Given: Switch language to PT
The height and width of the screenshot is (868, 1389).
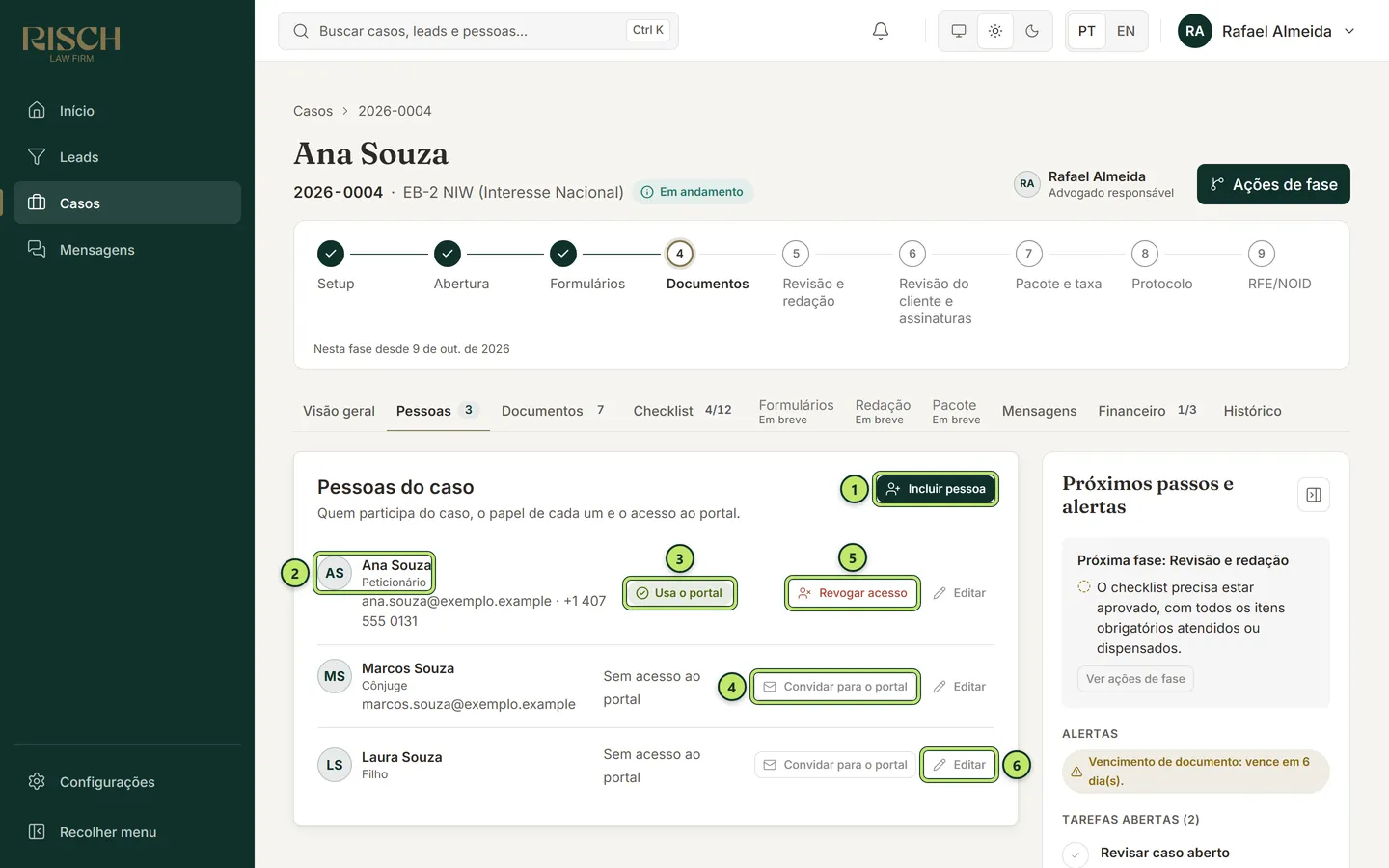Looking at the screenshot, I should [x=1087, y=31].
